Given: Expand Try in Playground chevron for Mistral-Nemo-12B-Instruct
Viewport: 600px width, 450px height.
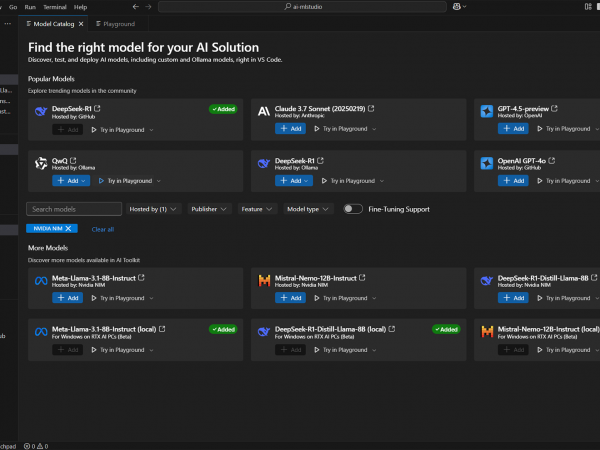Looking at the screenshot, I should (374, 298).
